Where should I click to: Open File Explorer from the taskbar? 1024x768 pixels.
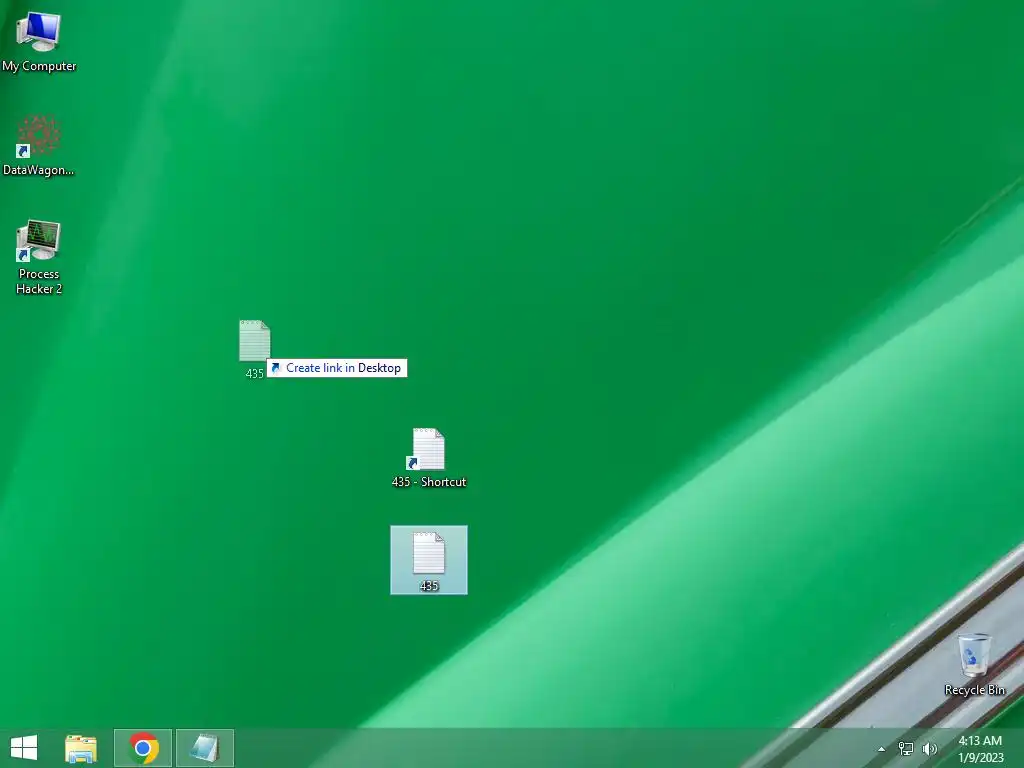(x=81, y=748)
